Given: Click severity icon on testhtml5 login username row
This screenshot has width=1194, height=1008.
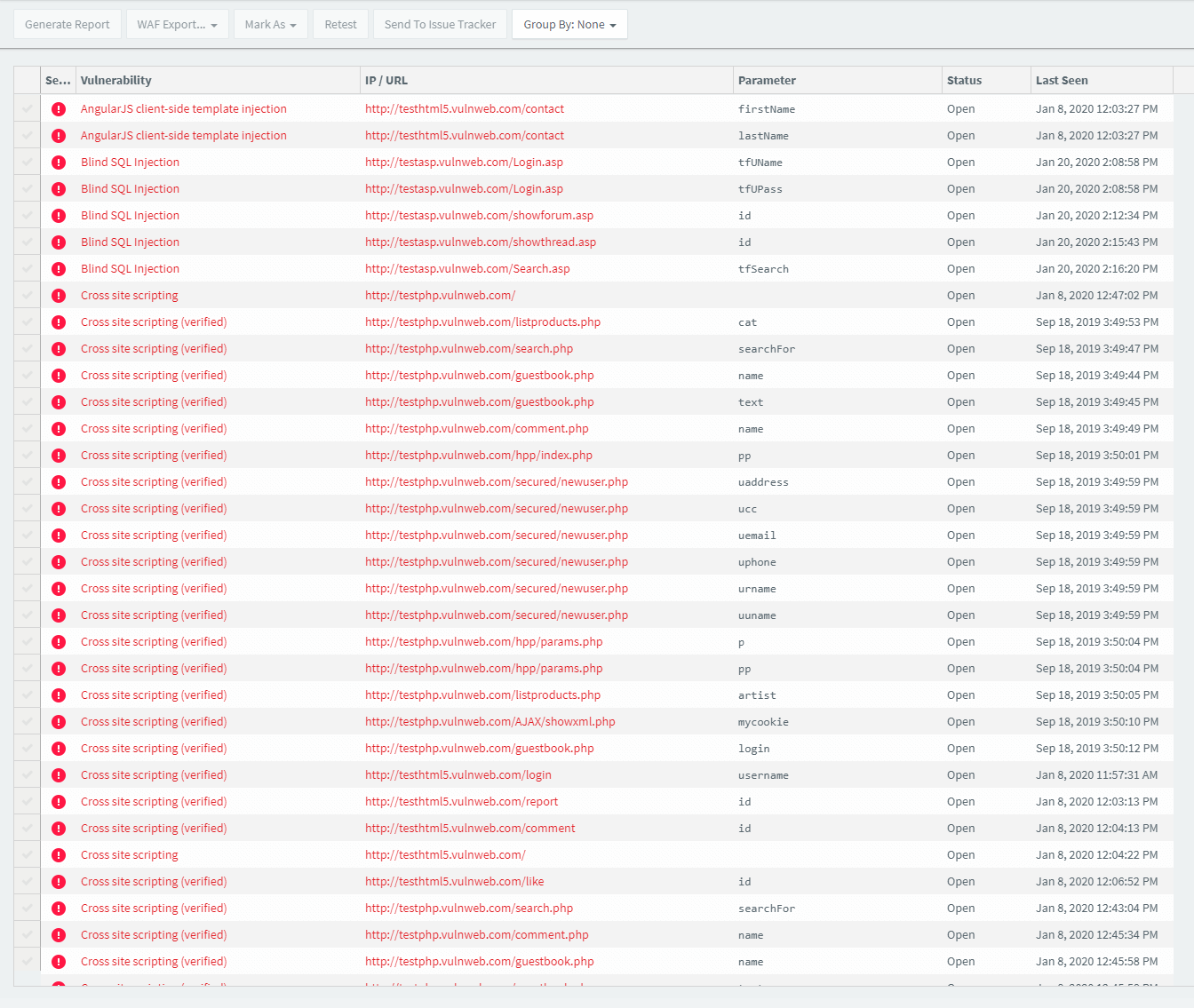Looking at the screenshot, I should tap(59, 774).
